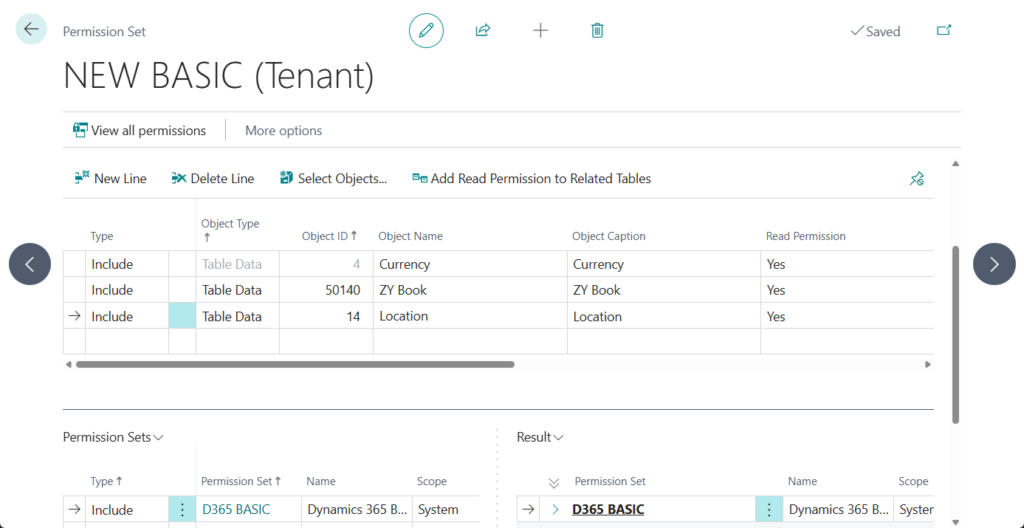
Task: Click the trash delete icon
Action: (597, 30)
